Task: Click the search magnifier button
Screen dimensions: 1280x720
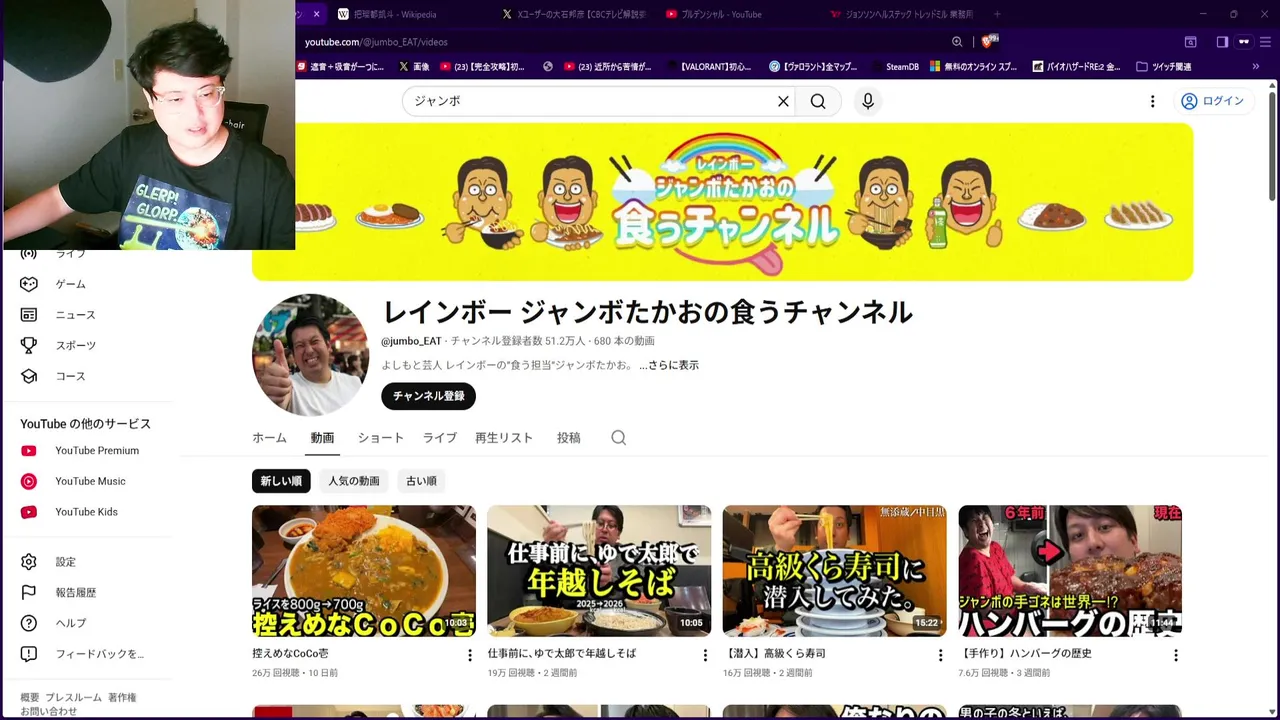Action: pyautogui.click(x=818, y=101)
